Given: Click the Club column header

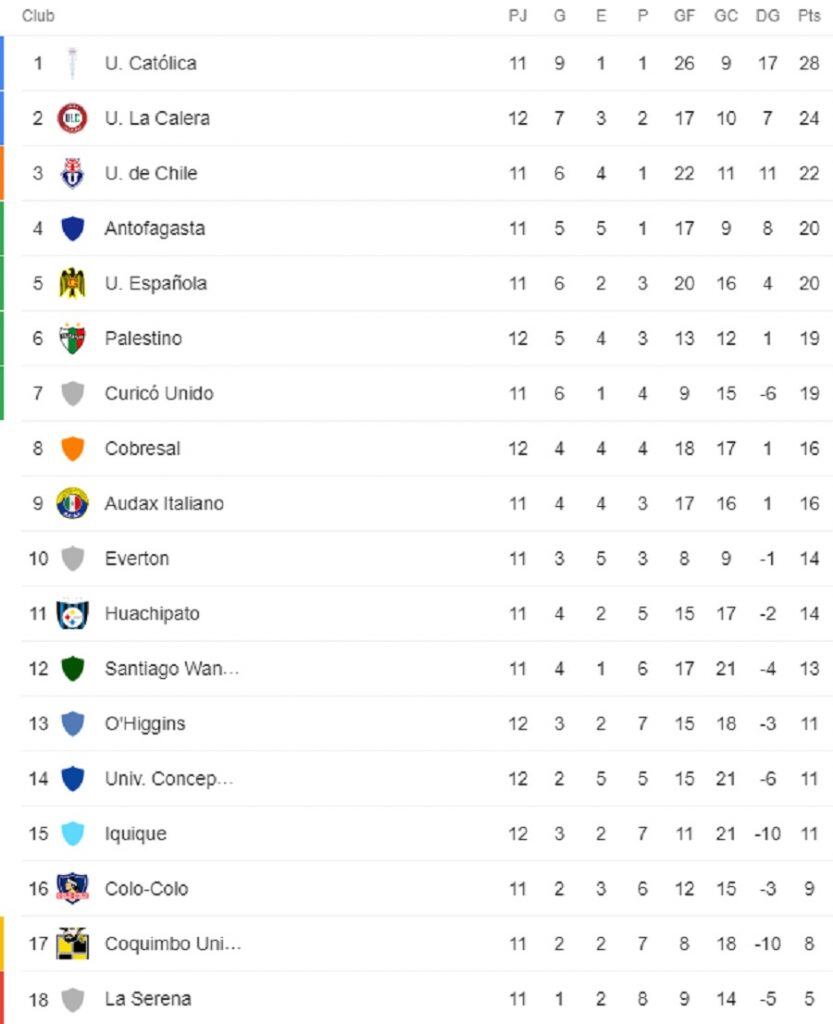Looking at the screenshot, I should point(38,16).
